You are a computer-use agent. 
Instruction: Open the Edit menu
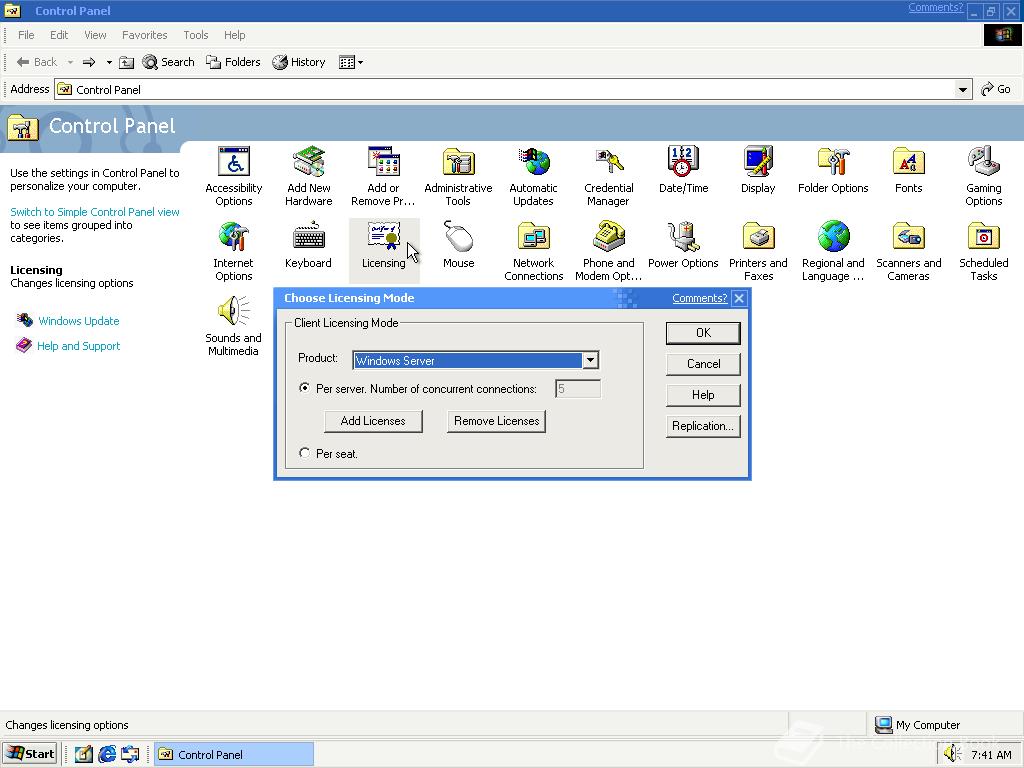pyautogui.click(x=59, y=35)
